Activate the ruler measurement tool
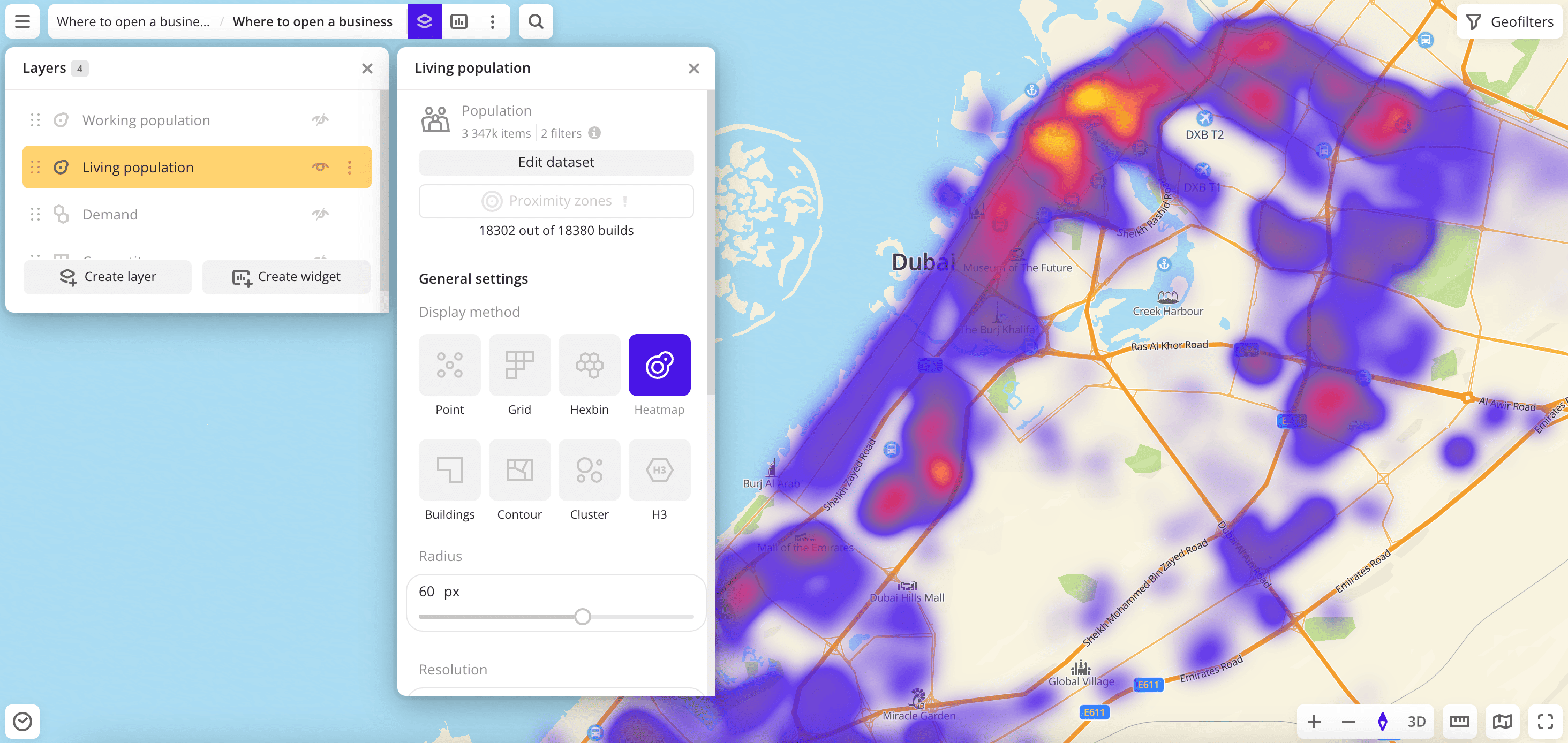Image resolution: width=1568 pixels, height=743 pixels. (1460, 722)
